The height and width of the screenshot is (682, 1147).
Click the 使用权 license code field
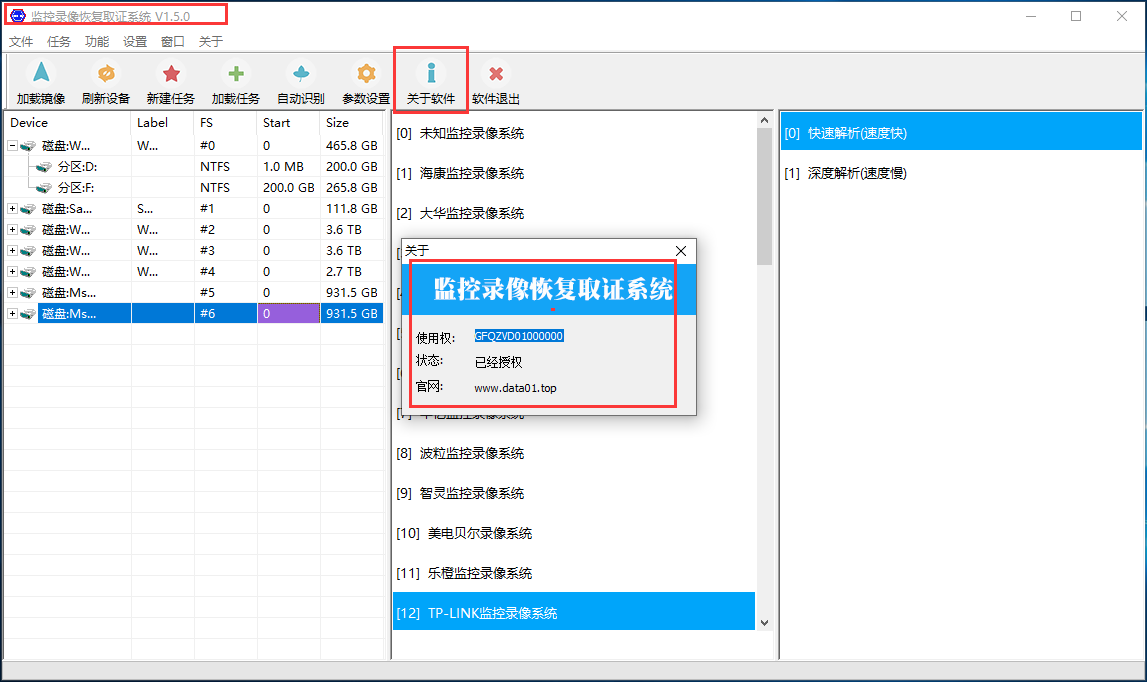[x=519, y=336]
